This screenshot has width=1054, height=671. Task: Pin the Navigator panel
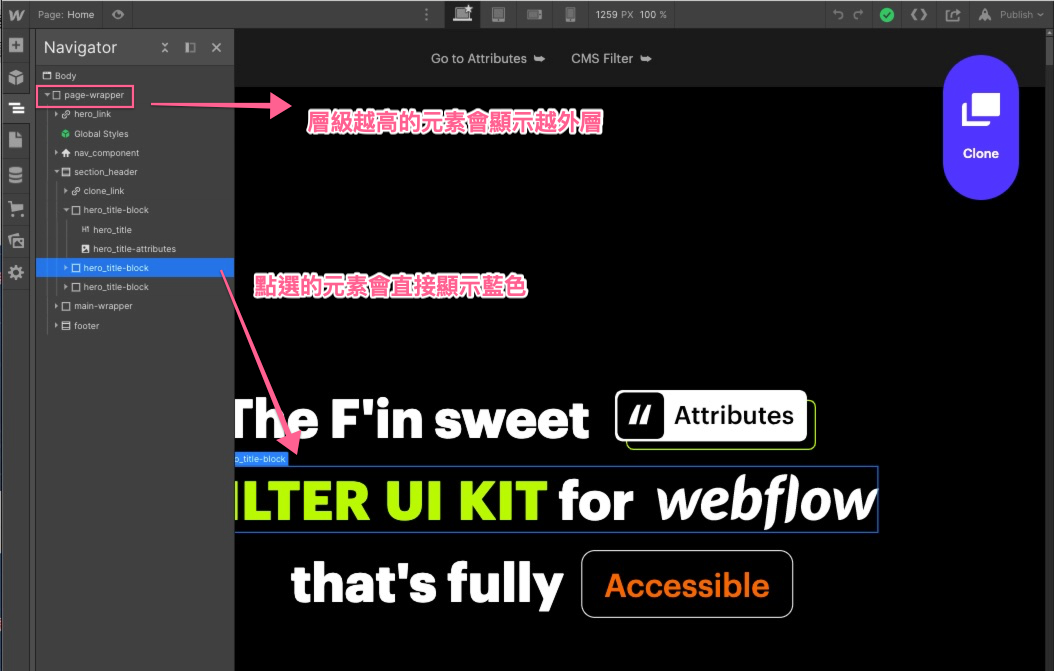190,48
